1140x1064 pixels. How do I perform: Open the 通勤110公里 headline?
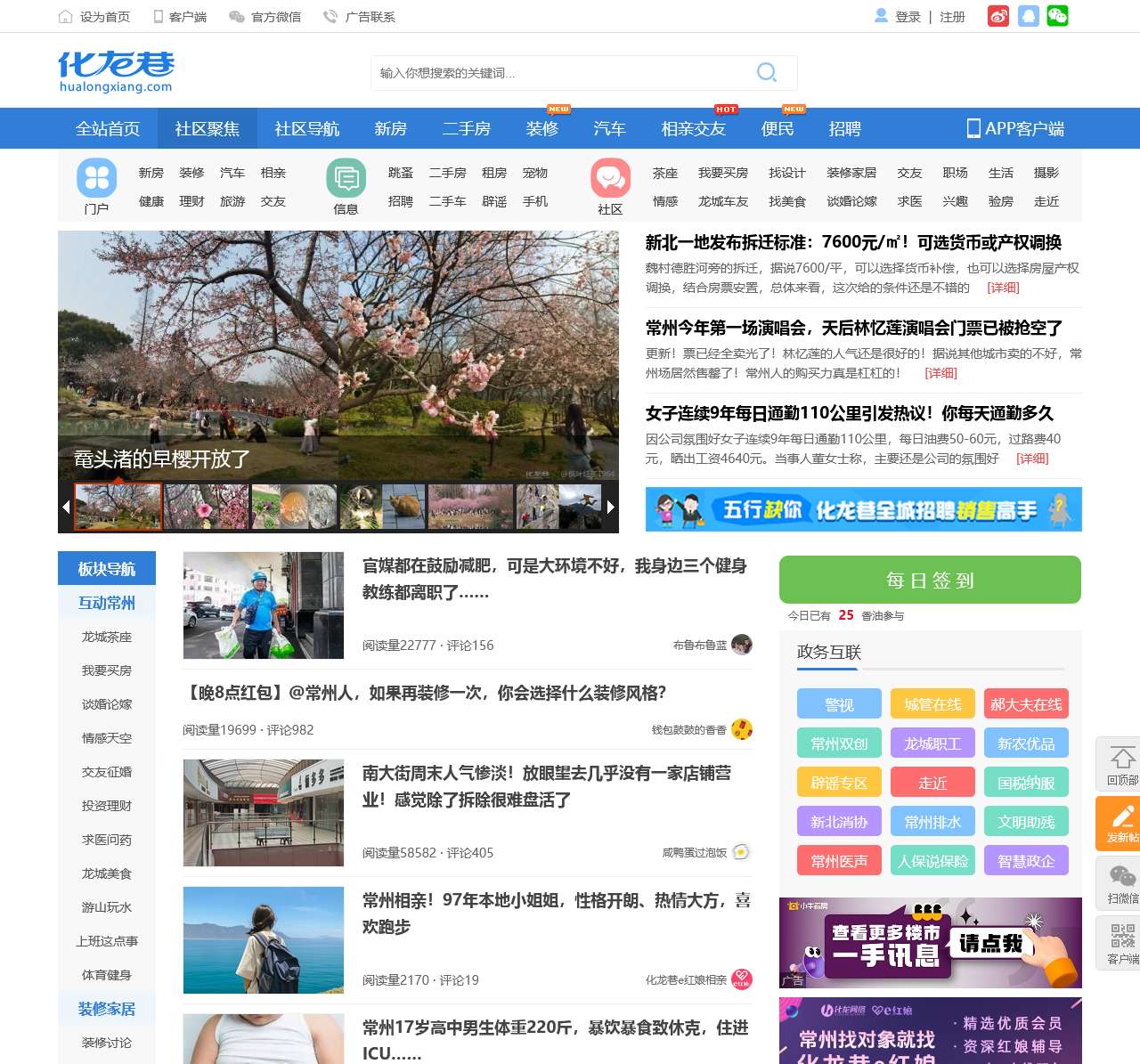[x=850, y=413]
